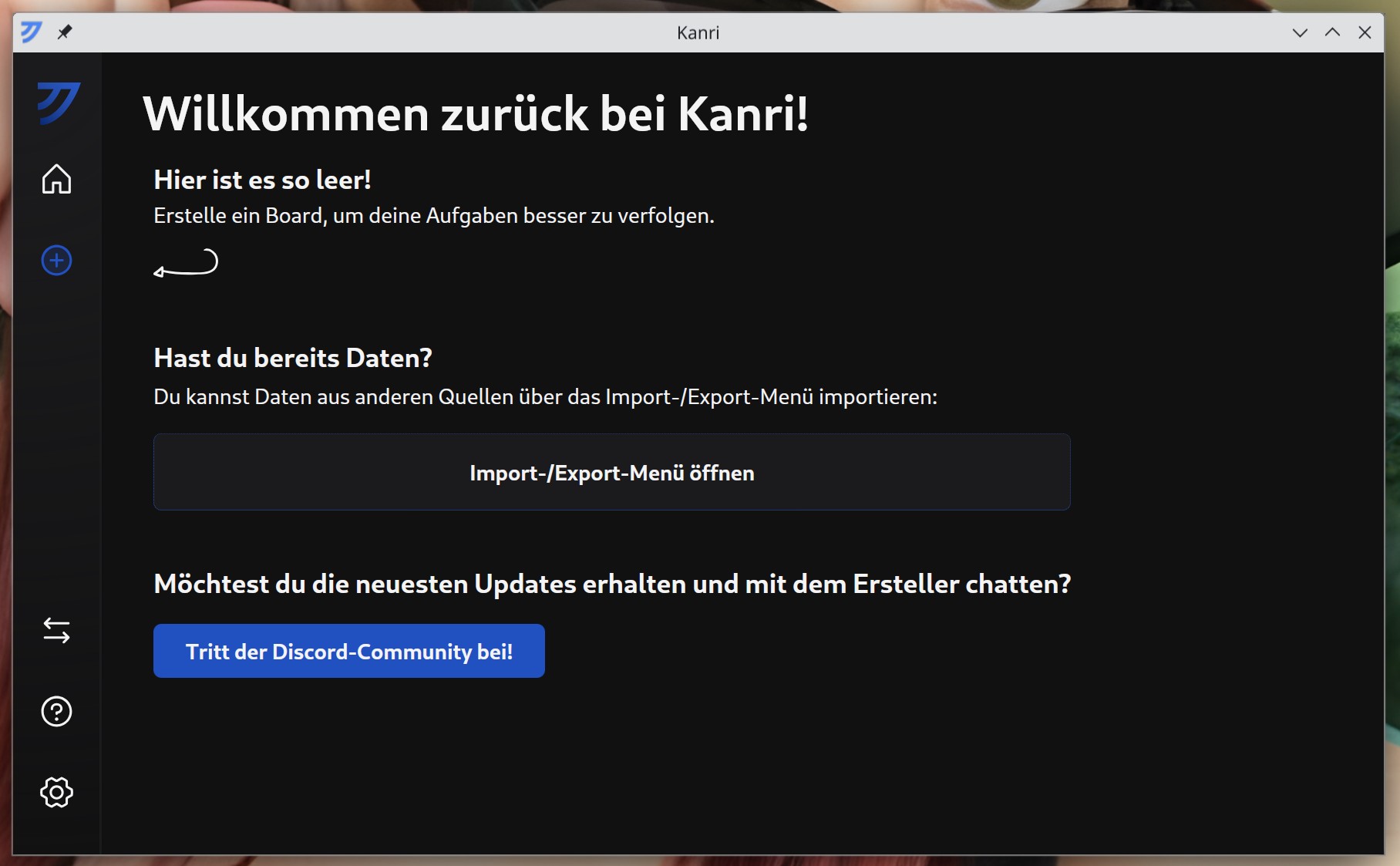Click the Kanri app icon in title bar

(x=31, y=32)
